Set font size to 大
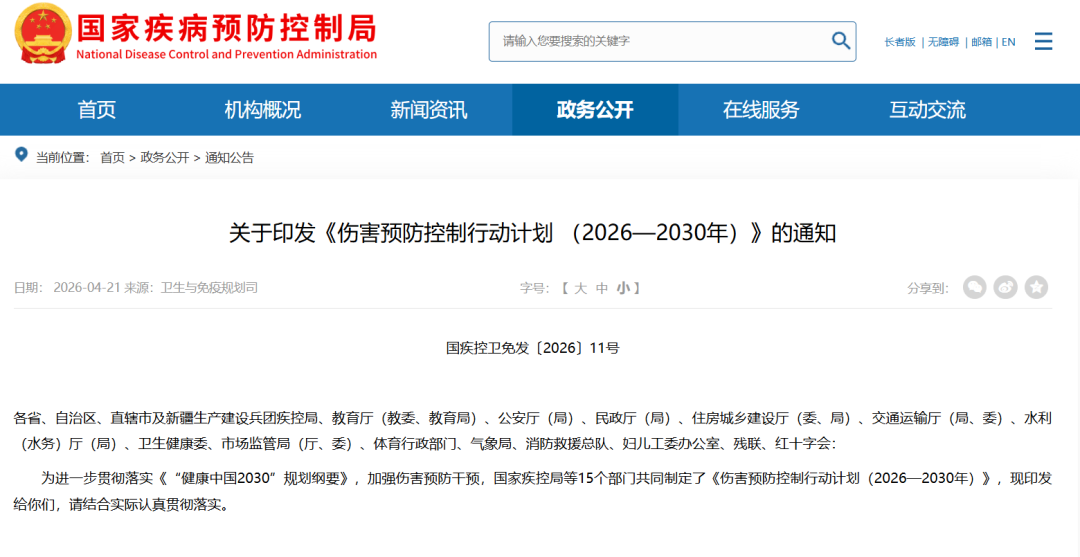The height and width of the screenshot is (557, 1080). (581, 288)
